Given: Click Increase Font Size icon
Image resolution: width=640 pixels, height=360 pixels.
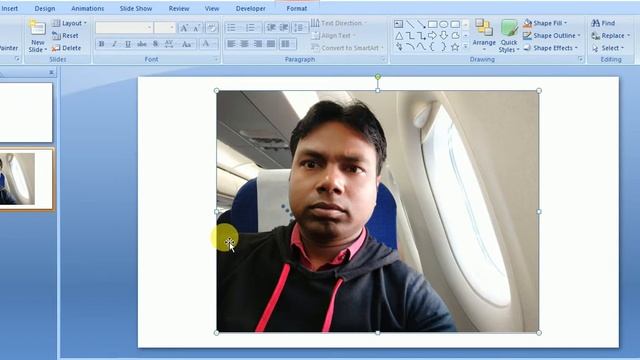Looking at the screenshot, I should click(x=184, y=28).
